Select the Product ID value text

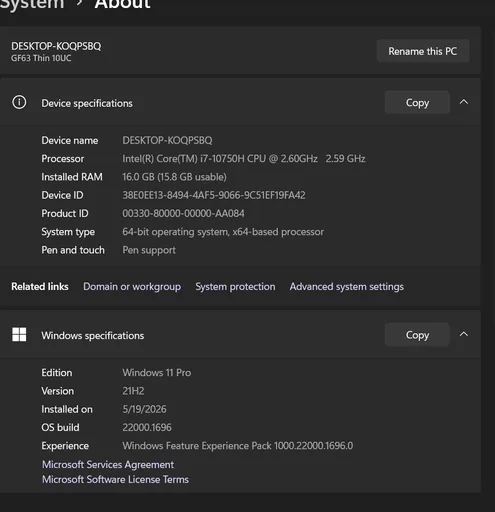coord(183,213)
